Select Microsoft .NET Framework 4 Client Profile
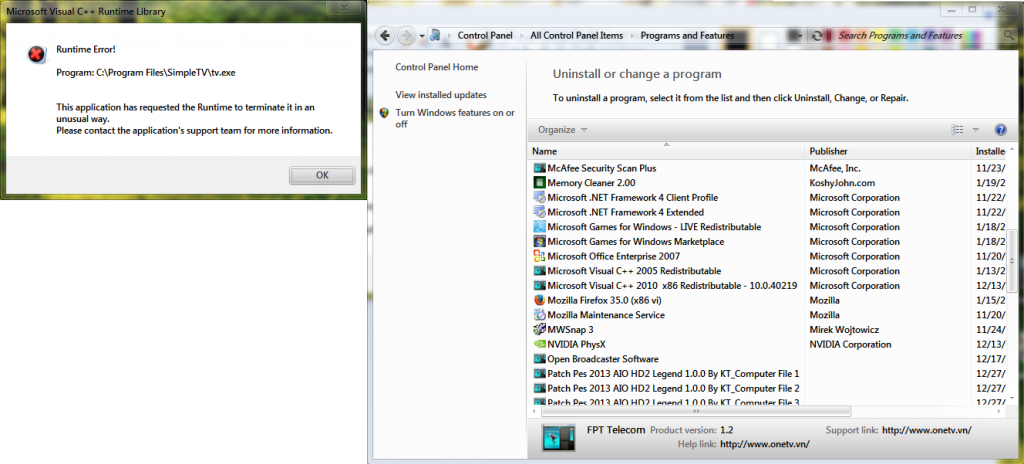Screen dimensions: 1024x464 [x=633, y=197]
